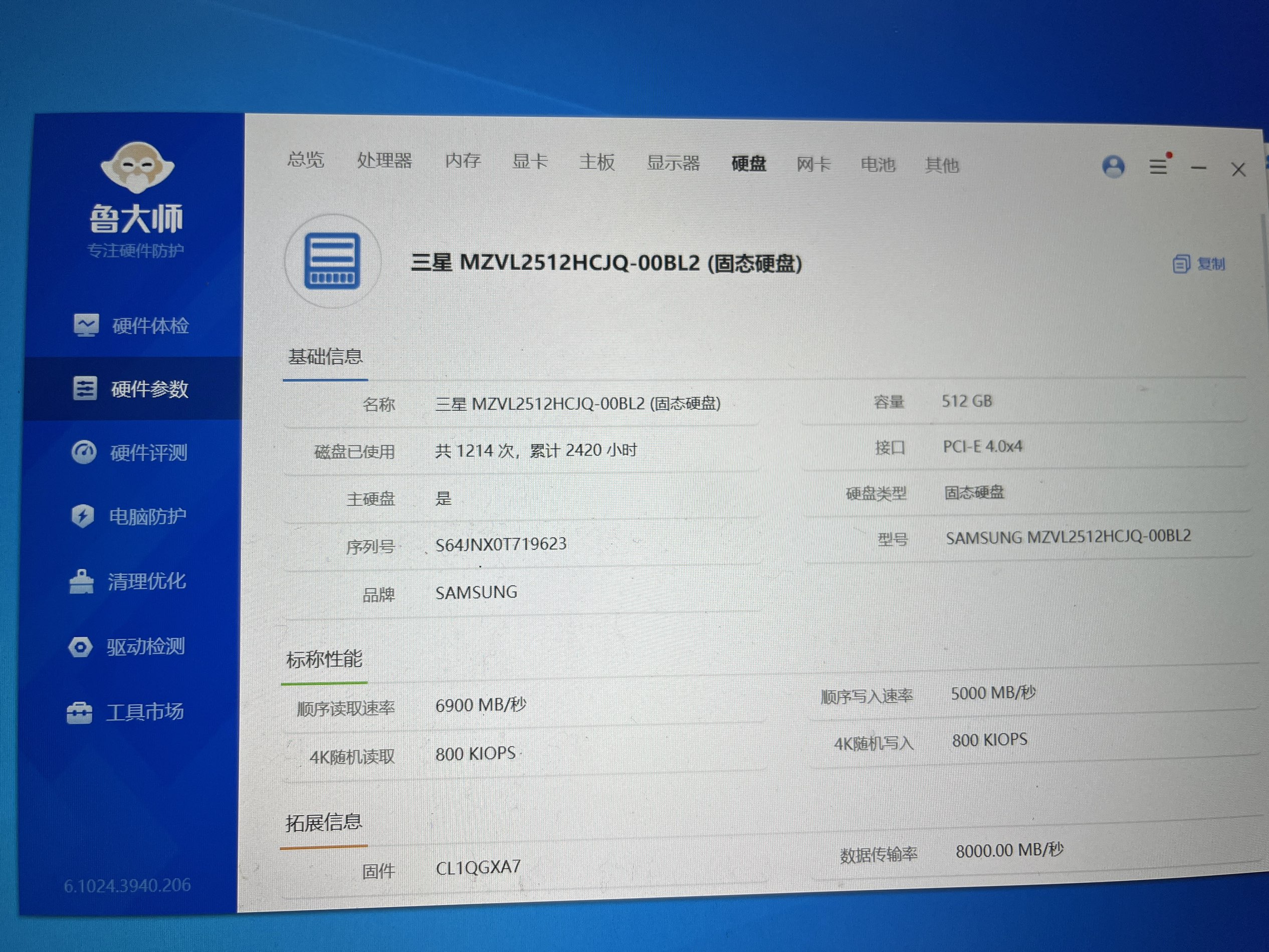Go to the 主板 tab
Screen dimensions: 1269x952
coord(596,162)
